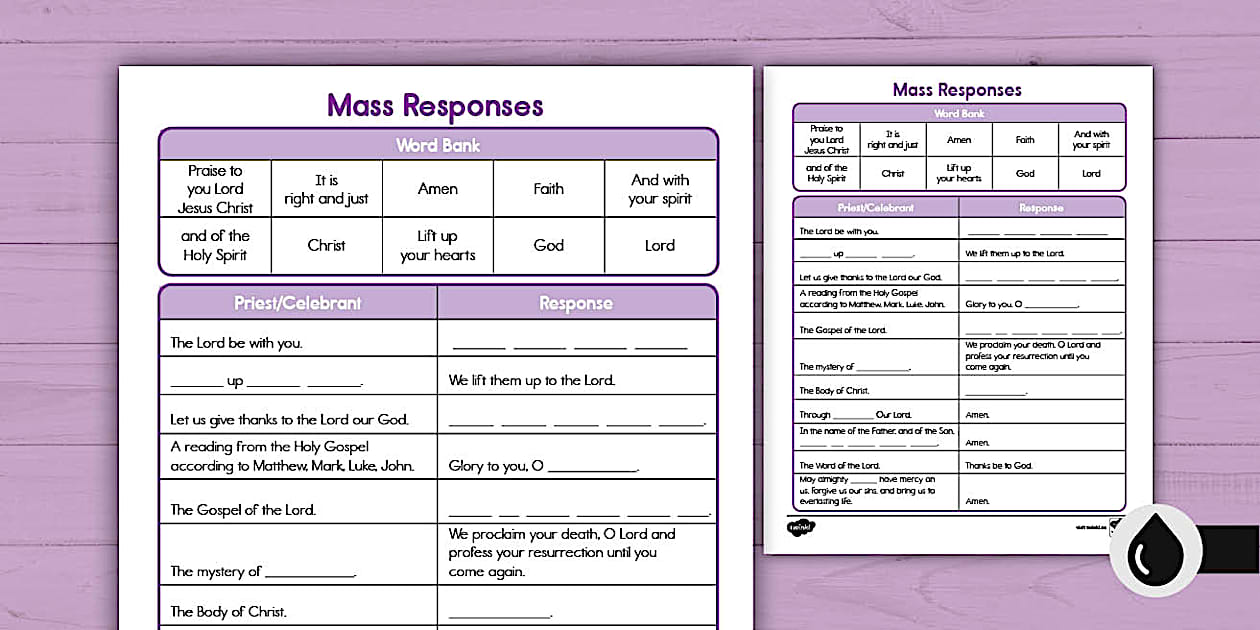Click 'We lift them up to the Lord' response

[x=533, y=379]
